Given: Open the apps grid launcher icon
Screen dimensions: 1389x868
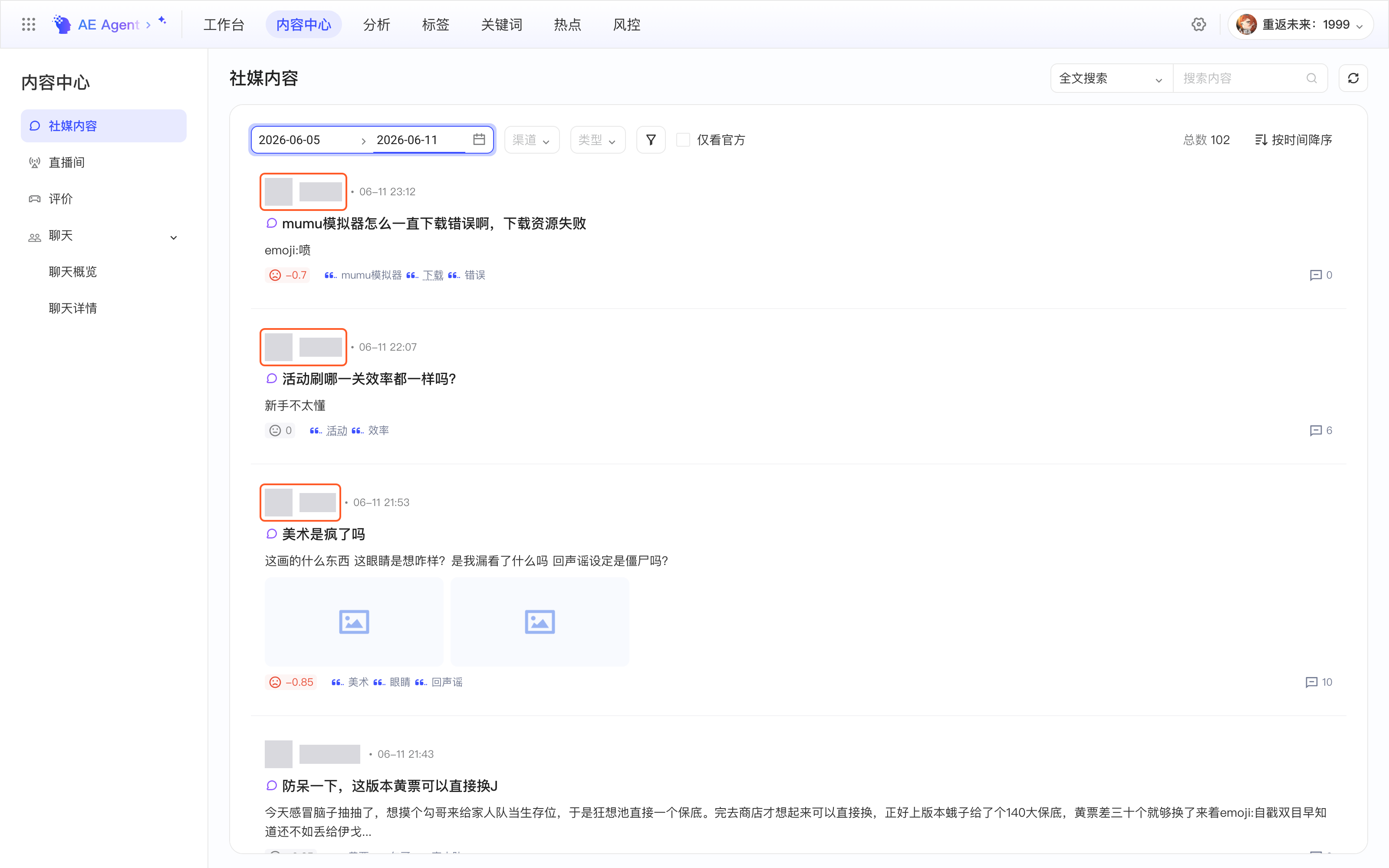Looking at the screenshot, I should click(28, 24).
